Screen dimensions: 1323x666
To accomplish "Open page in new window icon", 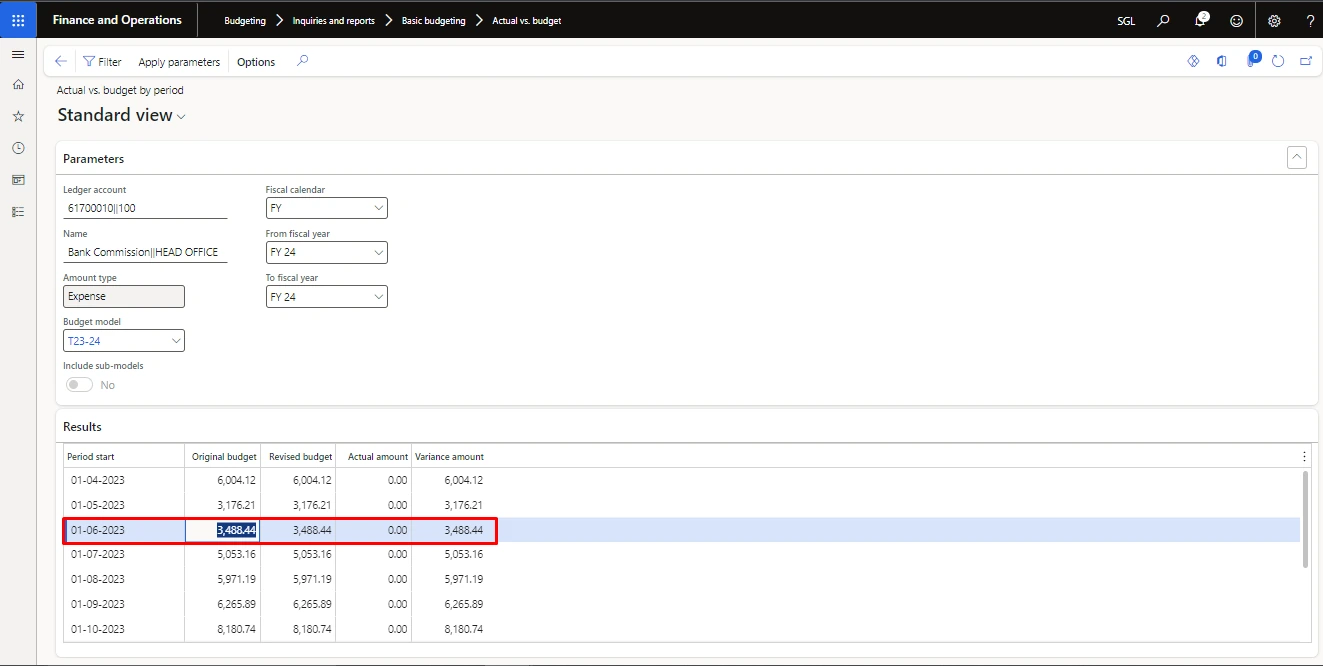I will pyautogui.click(x=1306, y=61).
